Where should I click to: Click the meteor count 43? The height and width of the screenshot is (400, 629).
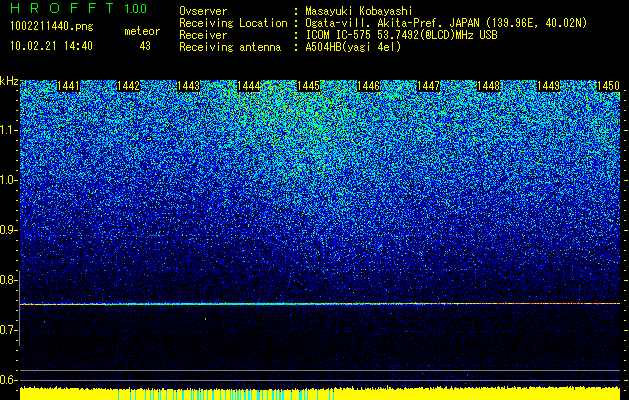145,46
